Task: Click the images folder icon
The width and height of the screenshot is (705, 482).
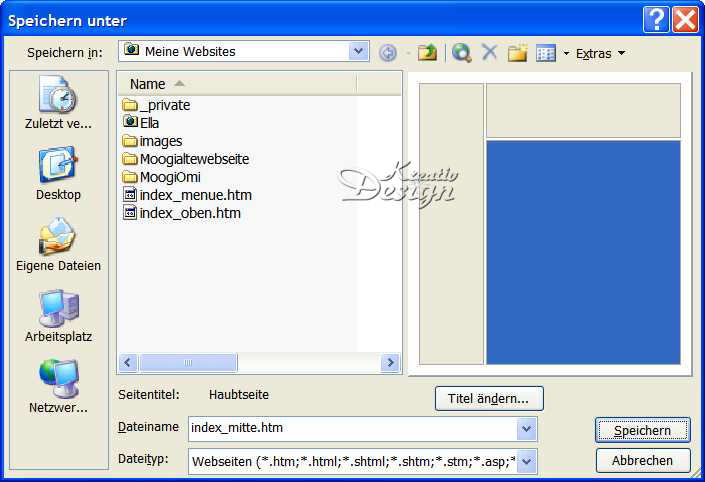Action: (x=129, y=141)
